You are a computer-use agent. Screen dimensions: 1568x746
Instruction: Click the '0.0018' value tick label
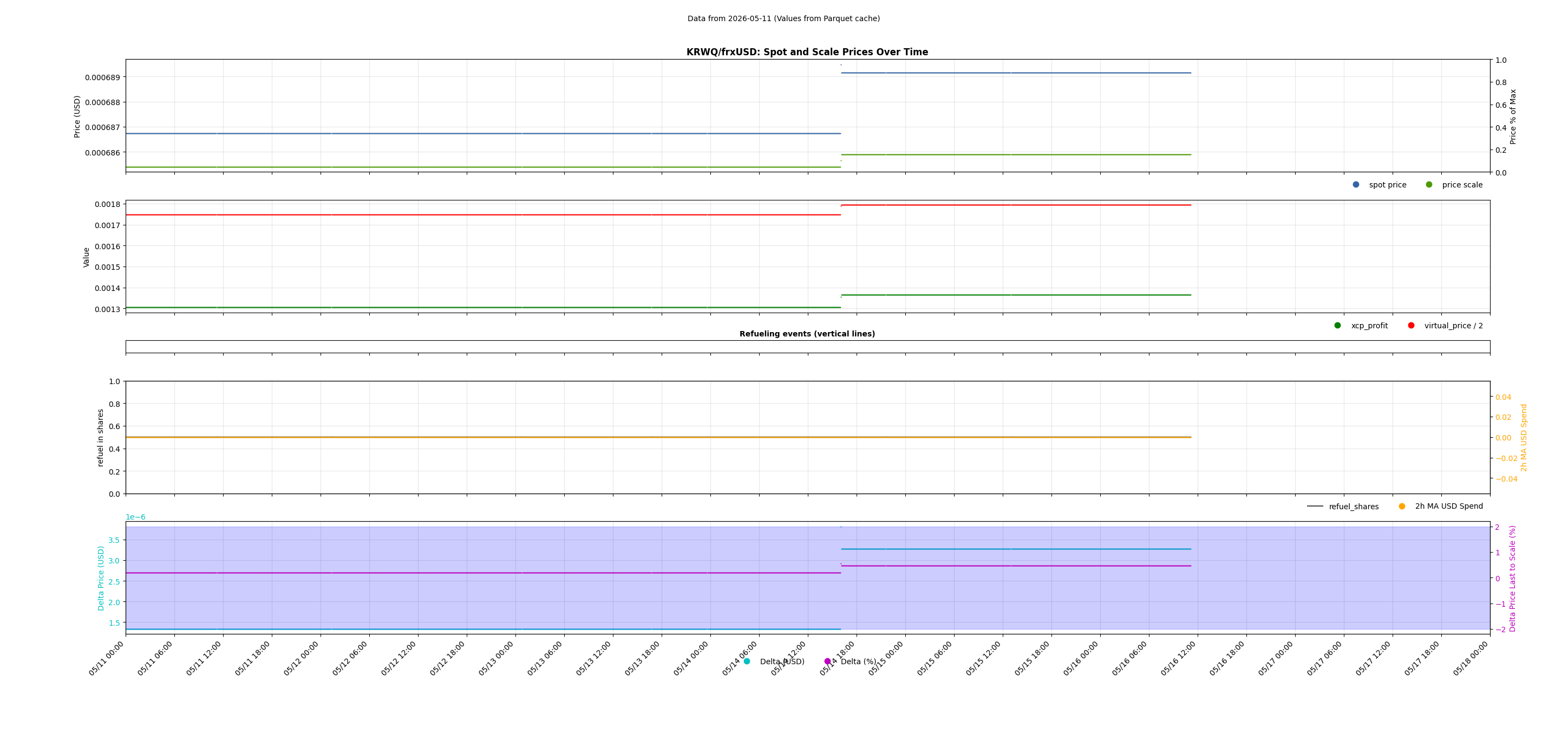[107, 204]
